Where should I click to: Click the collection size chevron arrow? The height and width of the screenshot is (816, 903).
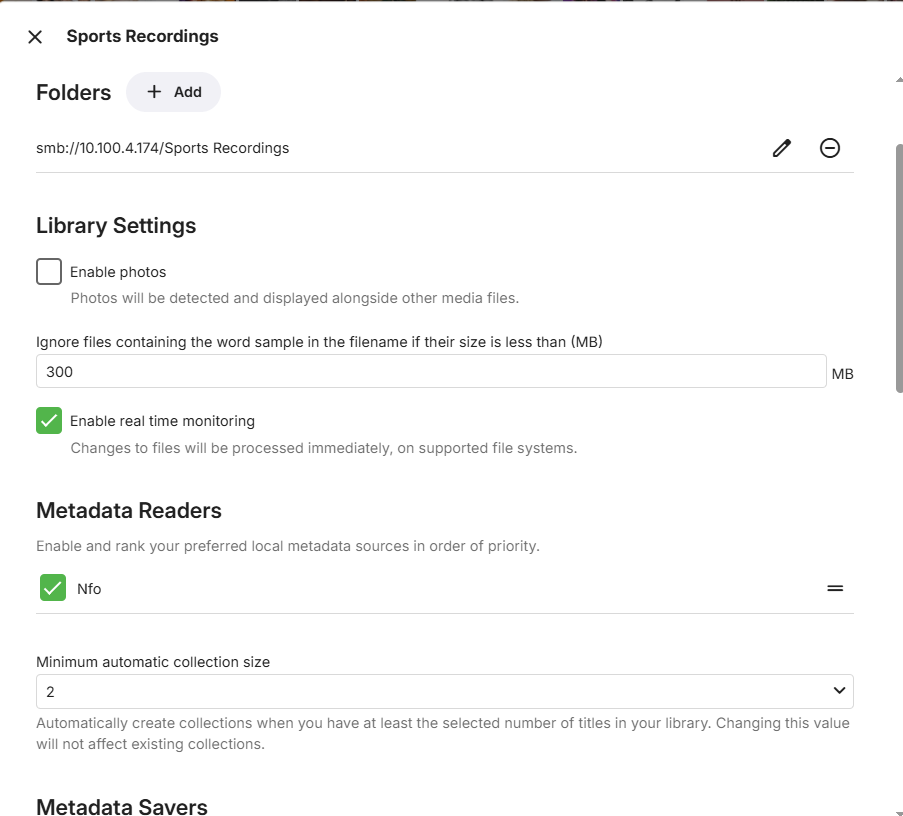[839, 691]
